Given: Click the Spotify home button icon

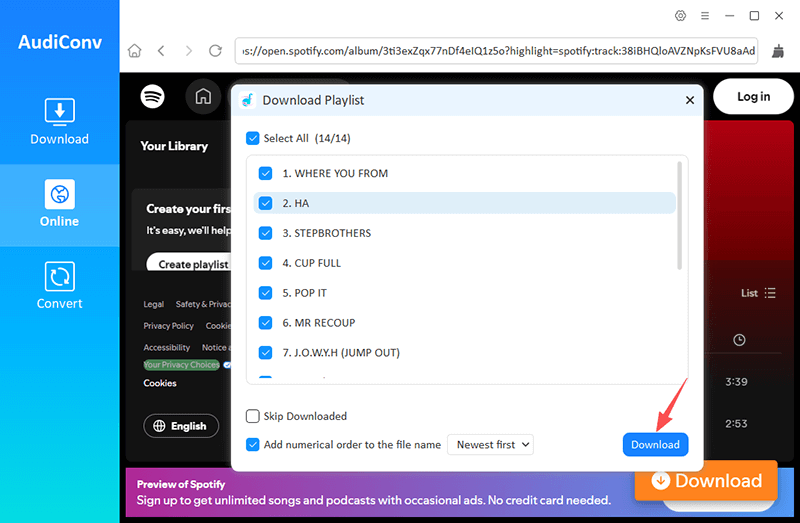Looking at the screenshot, I should (x=203, y=96).
